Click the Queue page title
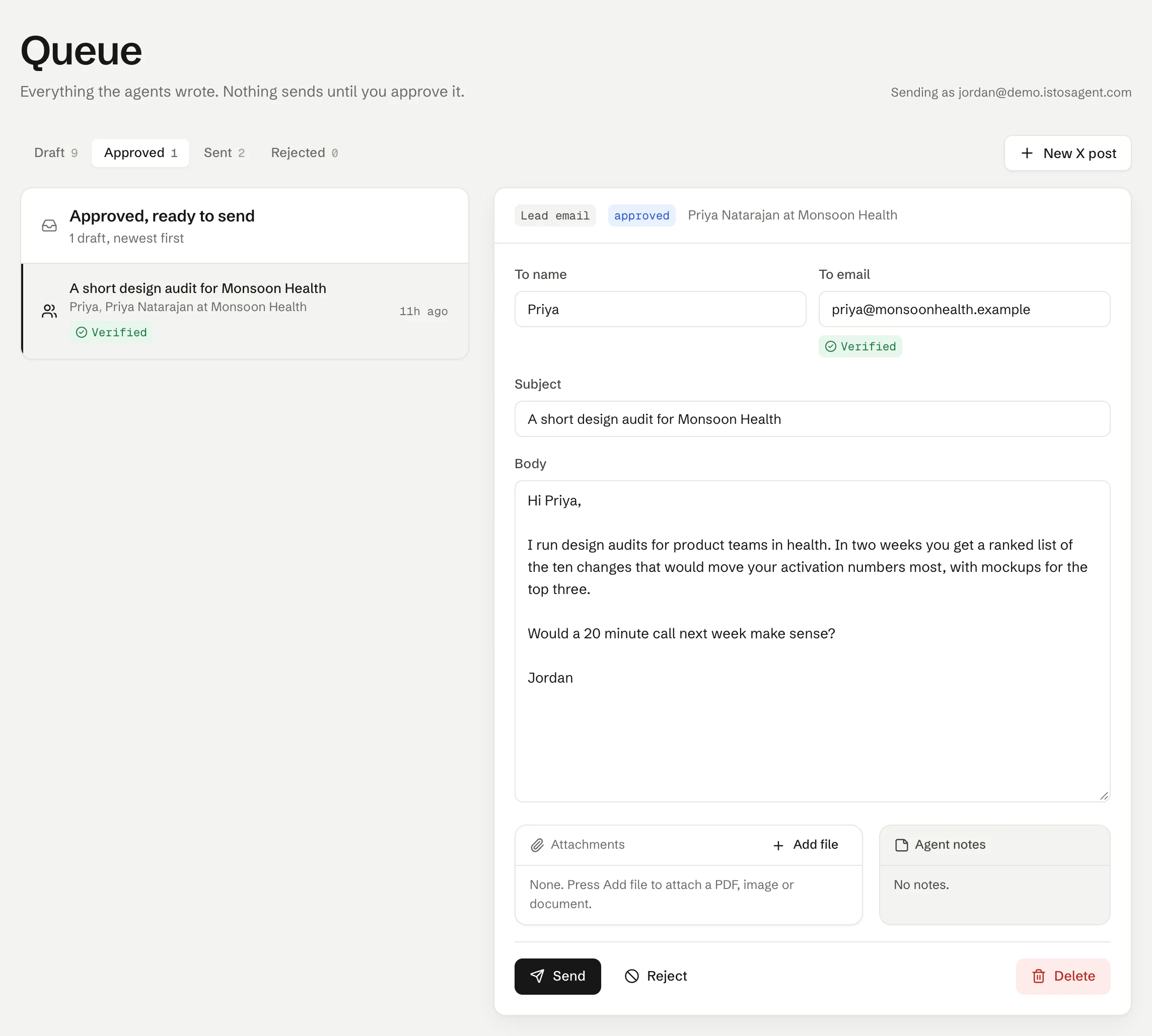The width and height of the screenshot is (1152, 1036). 81,51
